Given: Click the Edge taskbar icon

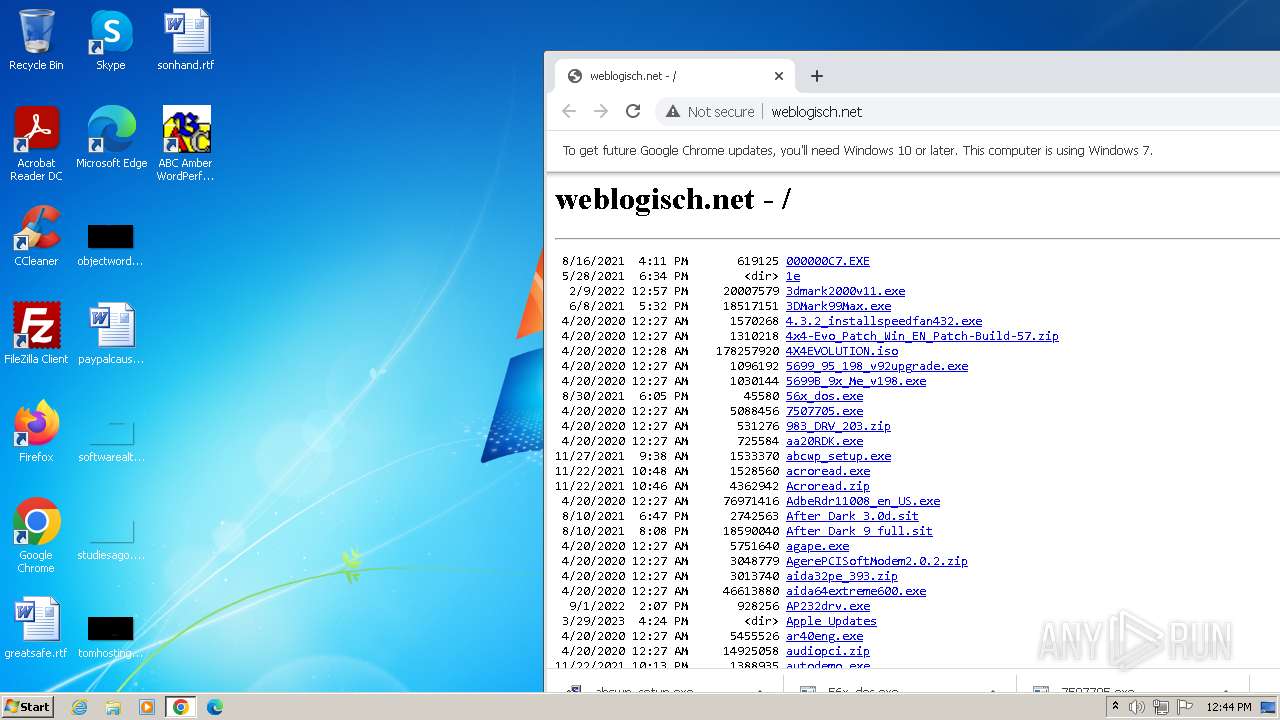Looking at the screenshot, I should [x=214, y=707].
